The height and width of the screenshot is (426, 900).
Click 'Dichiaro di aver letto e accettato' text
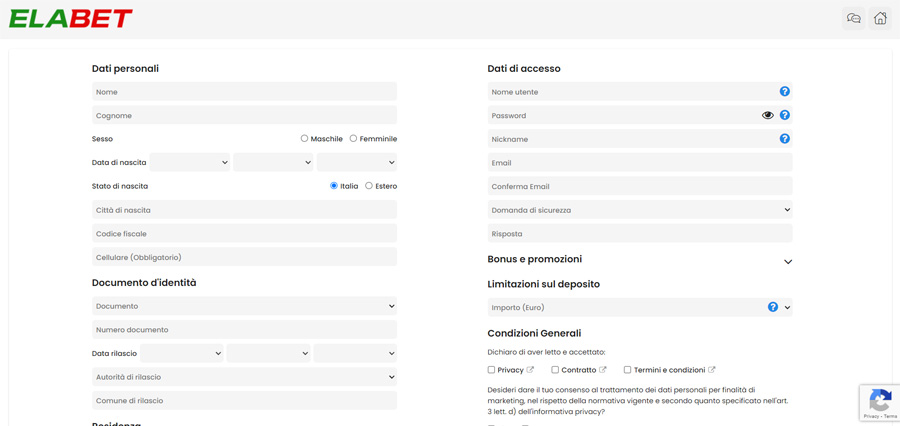pos(546,352)
